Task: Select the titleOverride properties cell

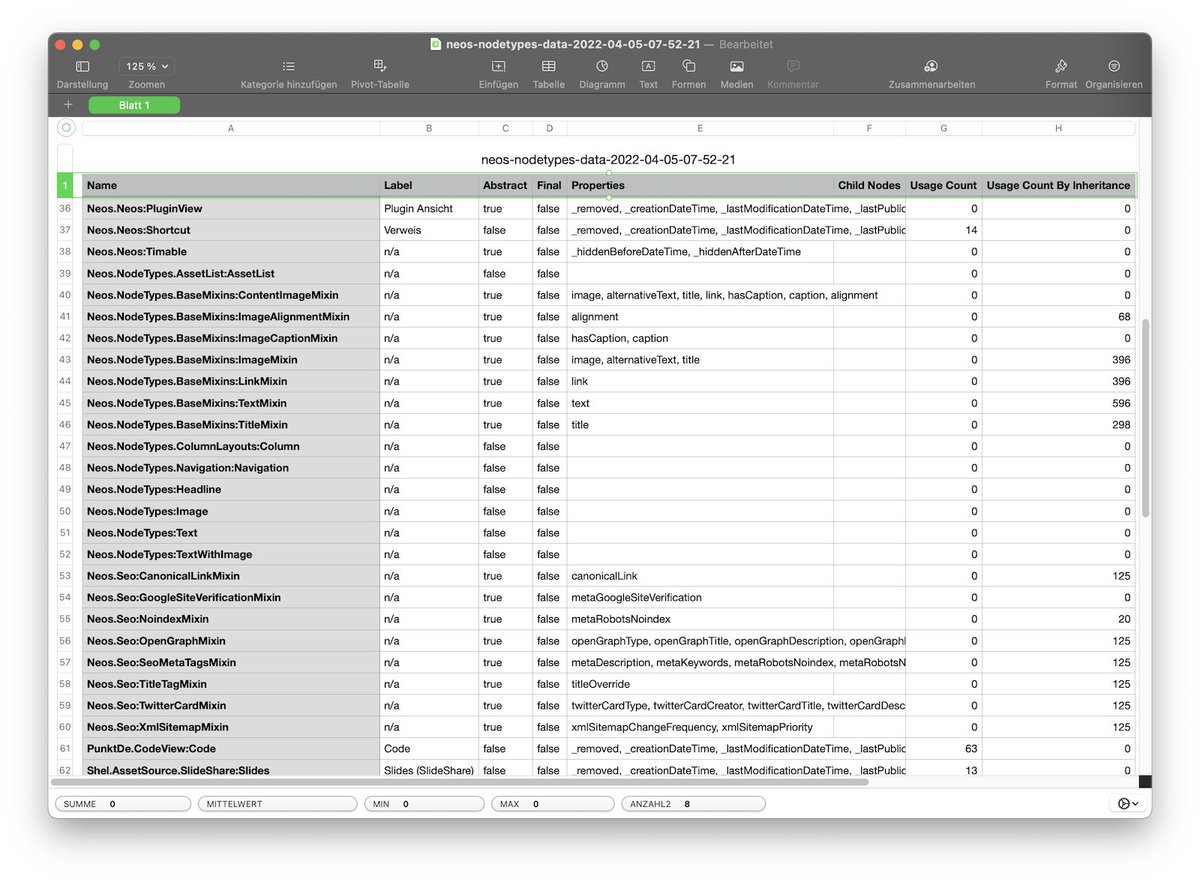Action: coord(700,684)
